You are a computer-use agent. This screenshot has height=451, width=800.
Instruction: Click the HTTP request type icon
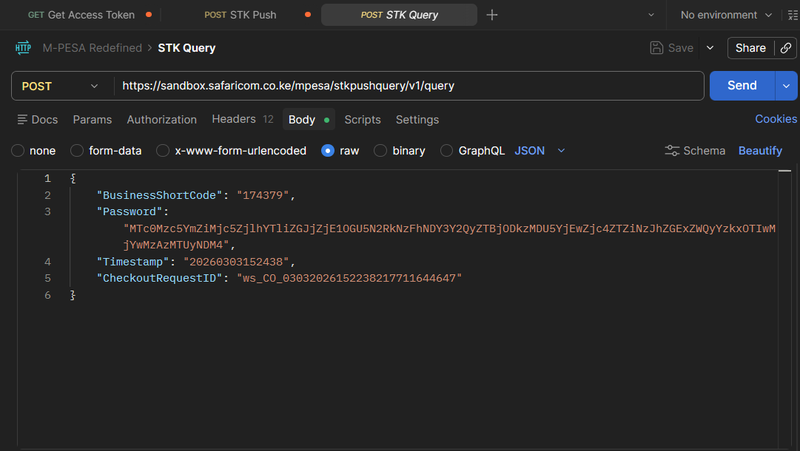(23, 48)
